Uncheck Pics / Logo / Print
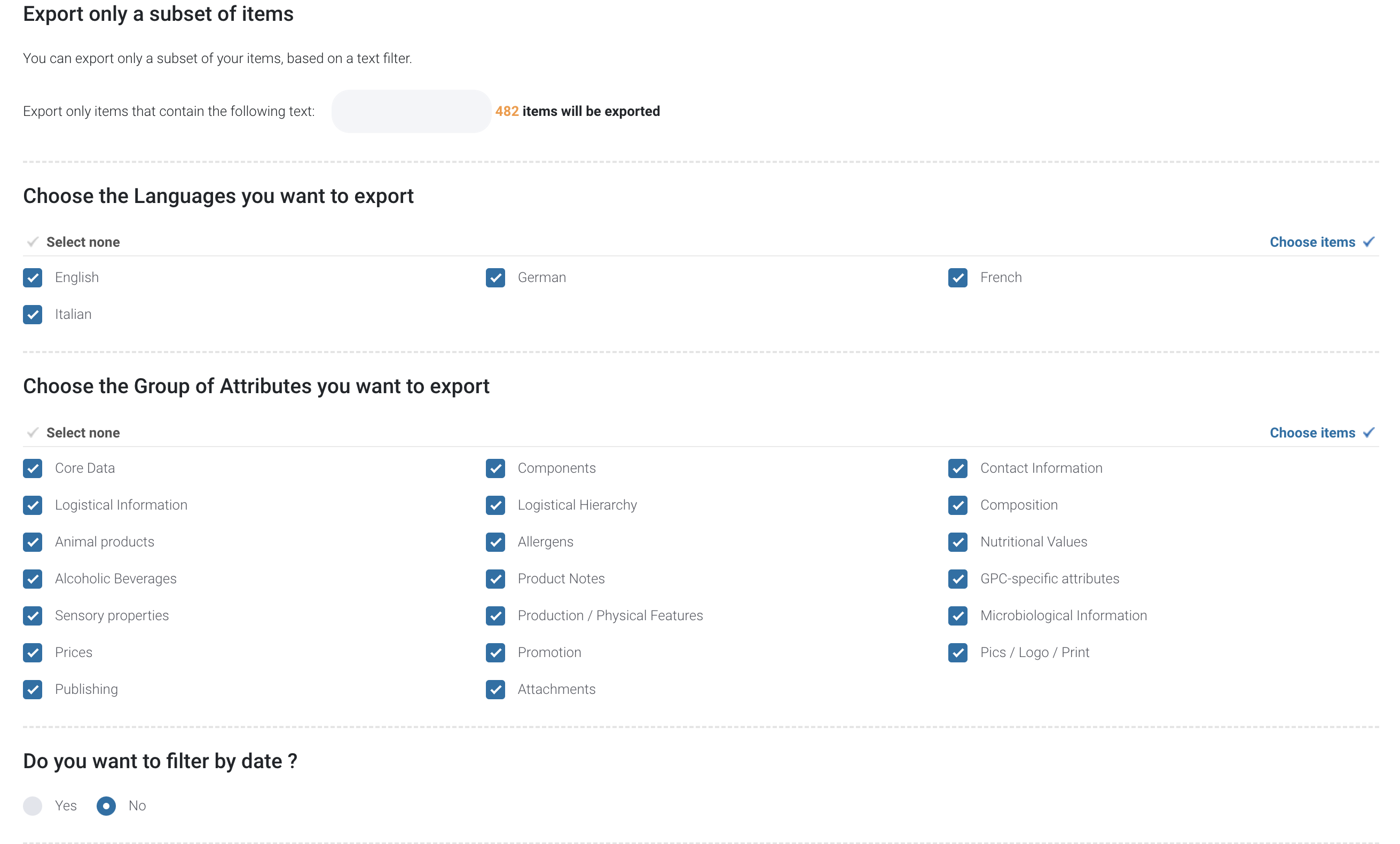Viewport: 1400px width, 844px height. point(957,652)
